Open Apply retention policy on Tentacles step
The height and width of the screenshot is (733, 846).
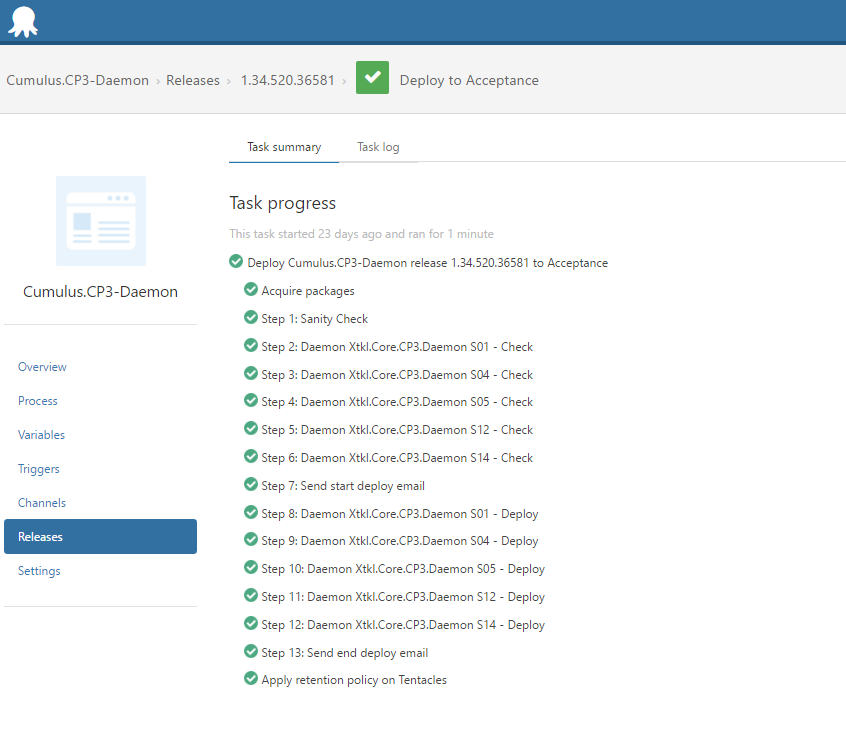[354, 680]
